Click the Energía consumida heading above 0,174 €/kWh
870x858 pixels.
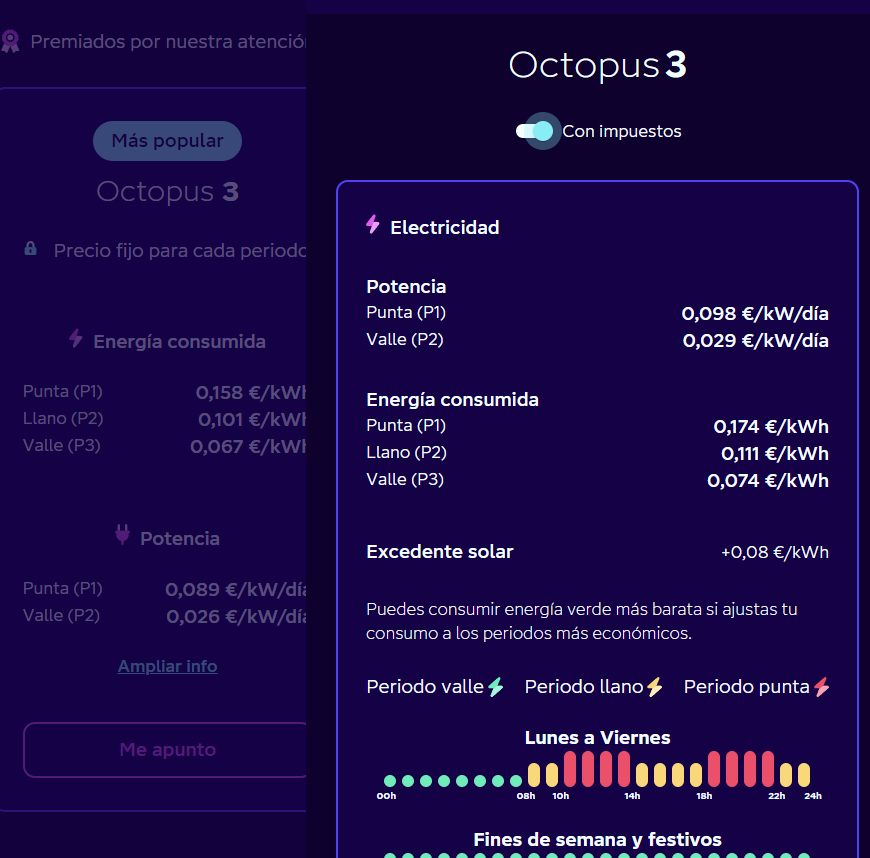click(452, 400)
